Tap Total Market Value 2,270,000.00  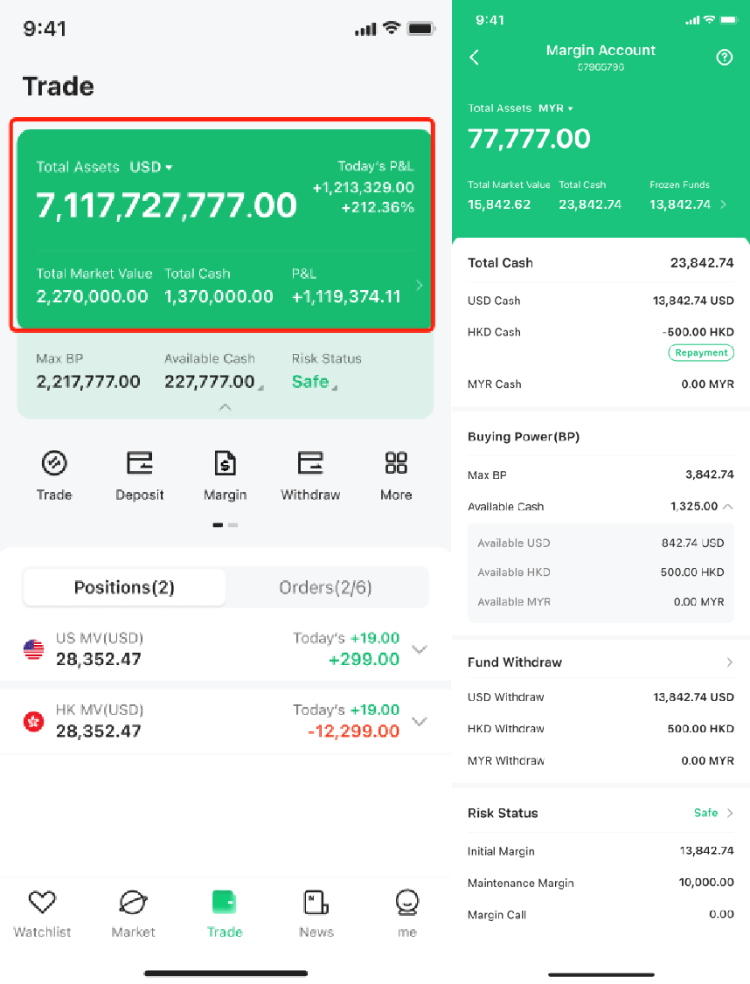tap(92, 296)
